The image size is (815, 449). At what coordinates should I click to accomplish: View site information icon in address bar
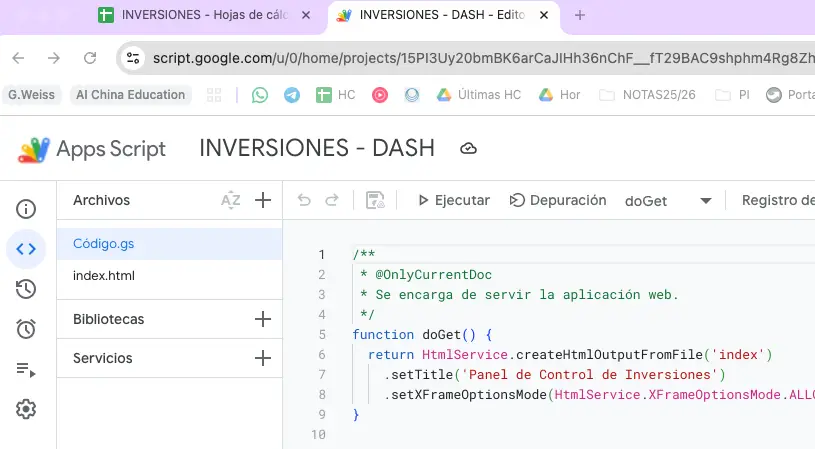[x=133, y=58]
